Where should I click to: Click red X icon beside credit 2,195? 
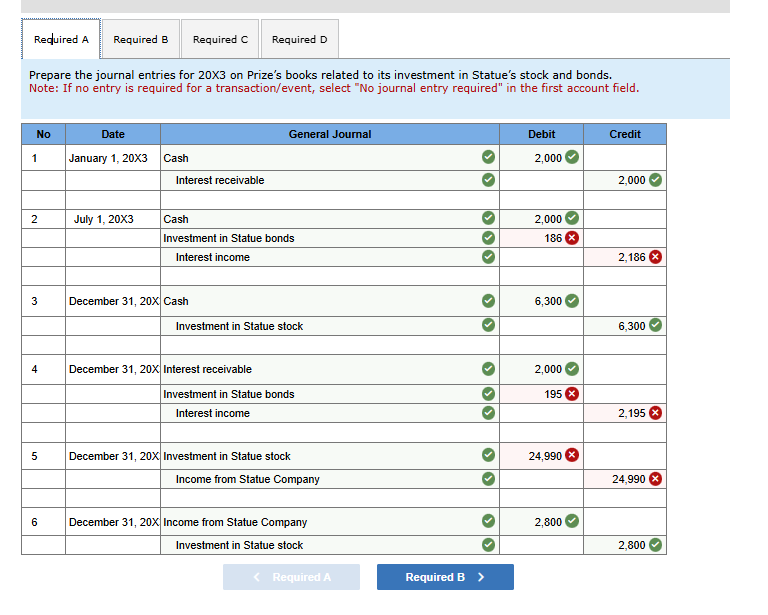point(655,413)
